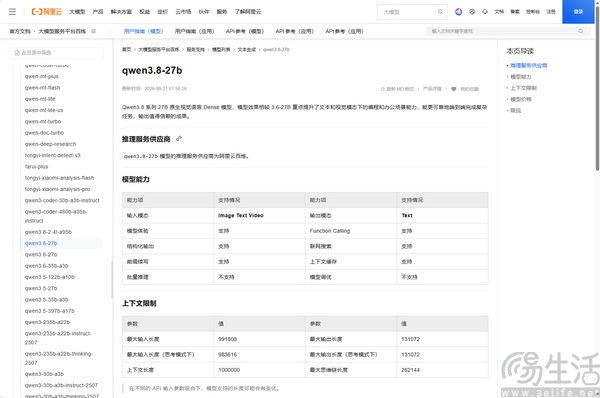Click the magnifier icon in top search box
The height and width of the screenshot is (398, 600).
coord(440,12)
